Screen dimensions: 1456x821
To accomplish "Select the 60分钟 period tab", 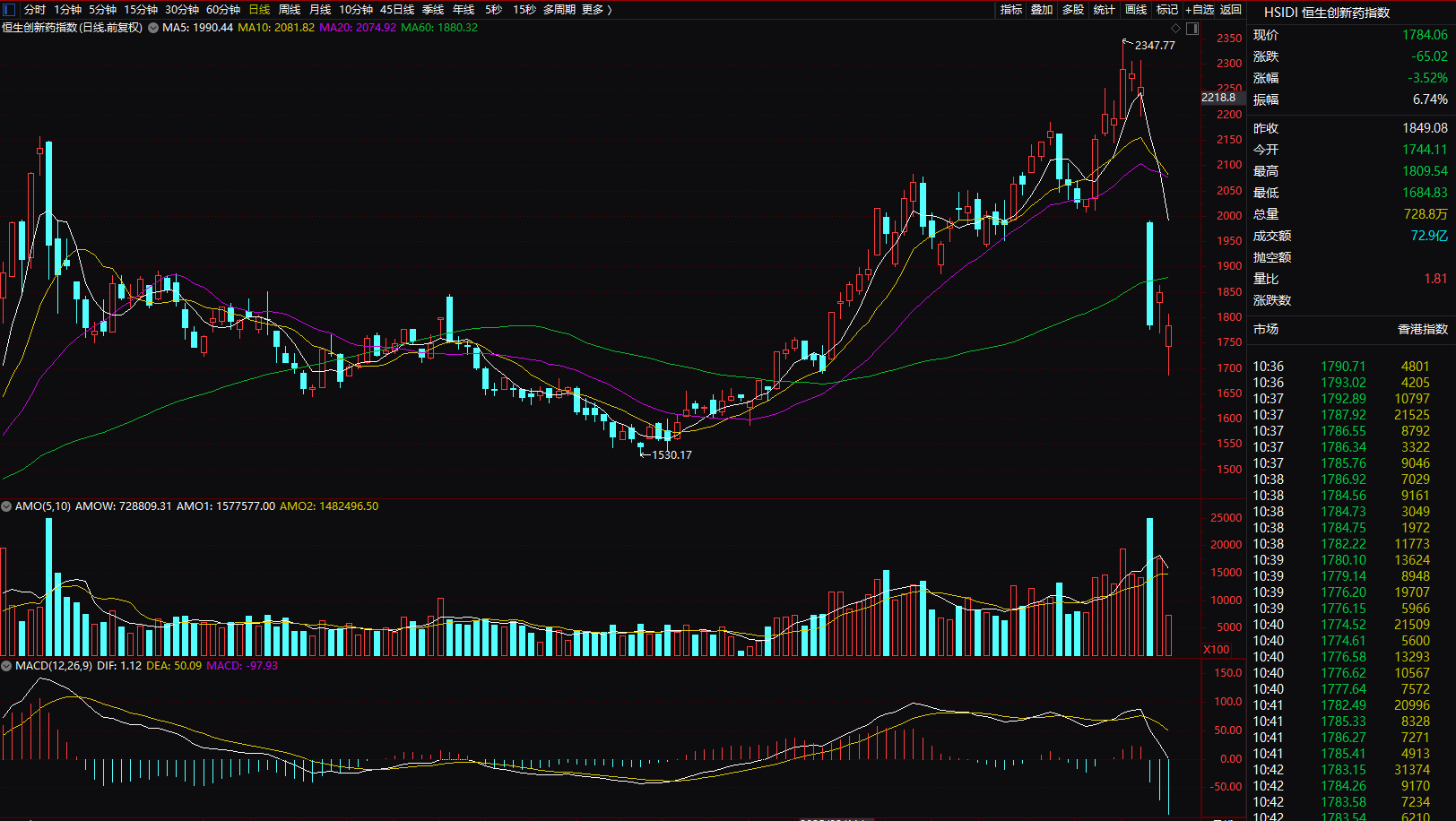I will 223,10.
